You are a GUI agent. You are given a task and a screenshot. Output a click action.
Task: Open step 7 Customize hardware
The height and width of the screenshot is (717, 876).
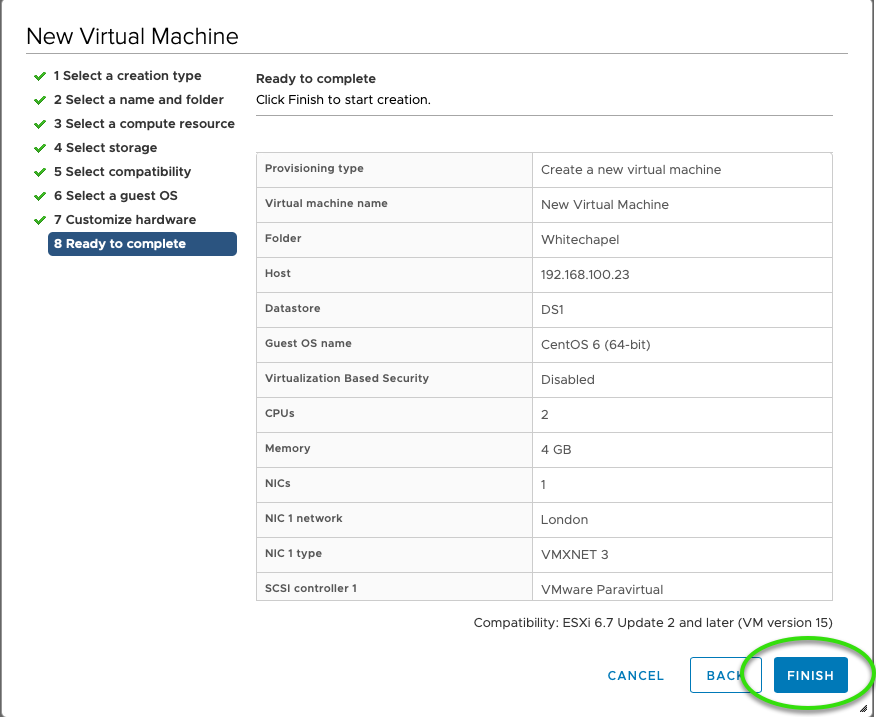(125, 220)
